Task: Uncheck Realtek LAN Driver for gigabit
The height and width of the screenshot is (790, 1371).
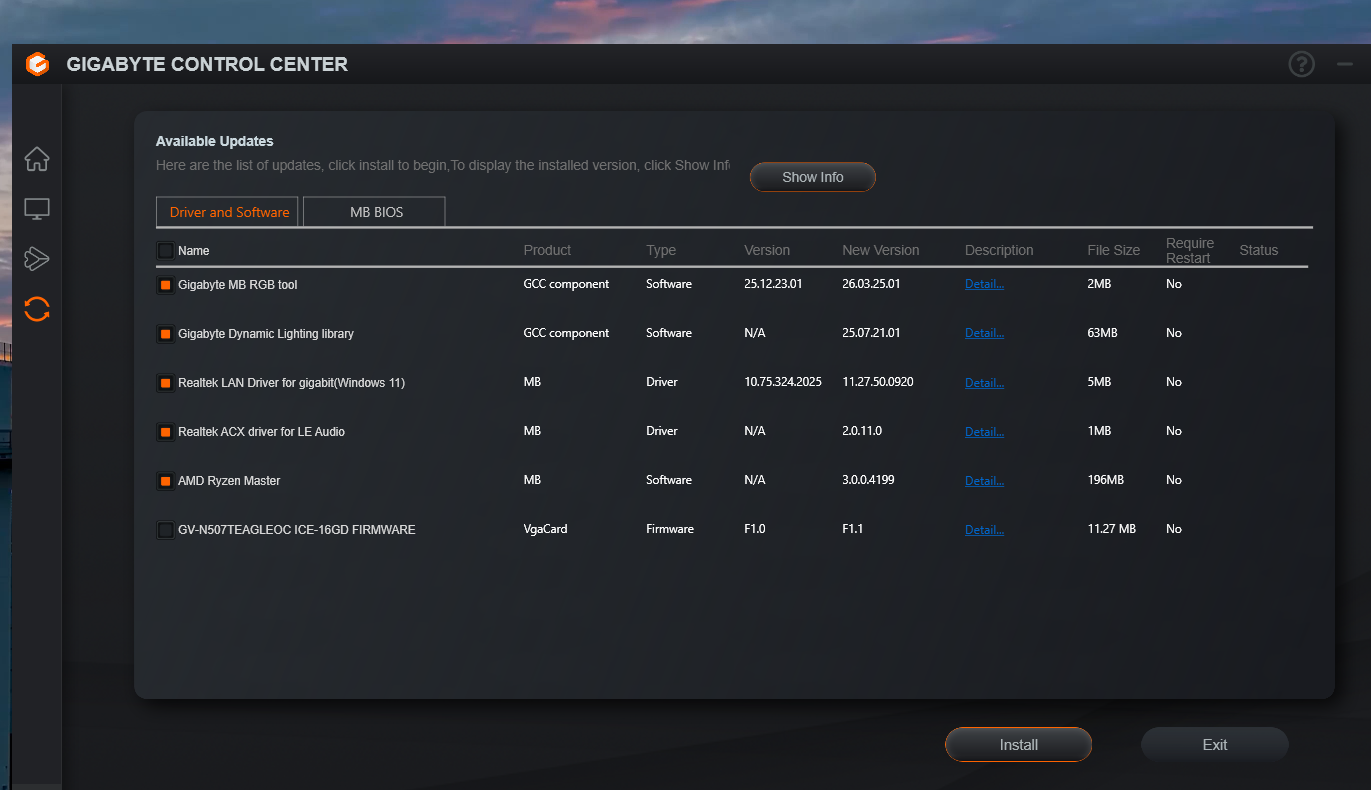Action: (x=165, y=383)
